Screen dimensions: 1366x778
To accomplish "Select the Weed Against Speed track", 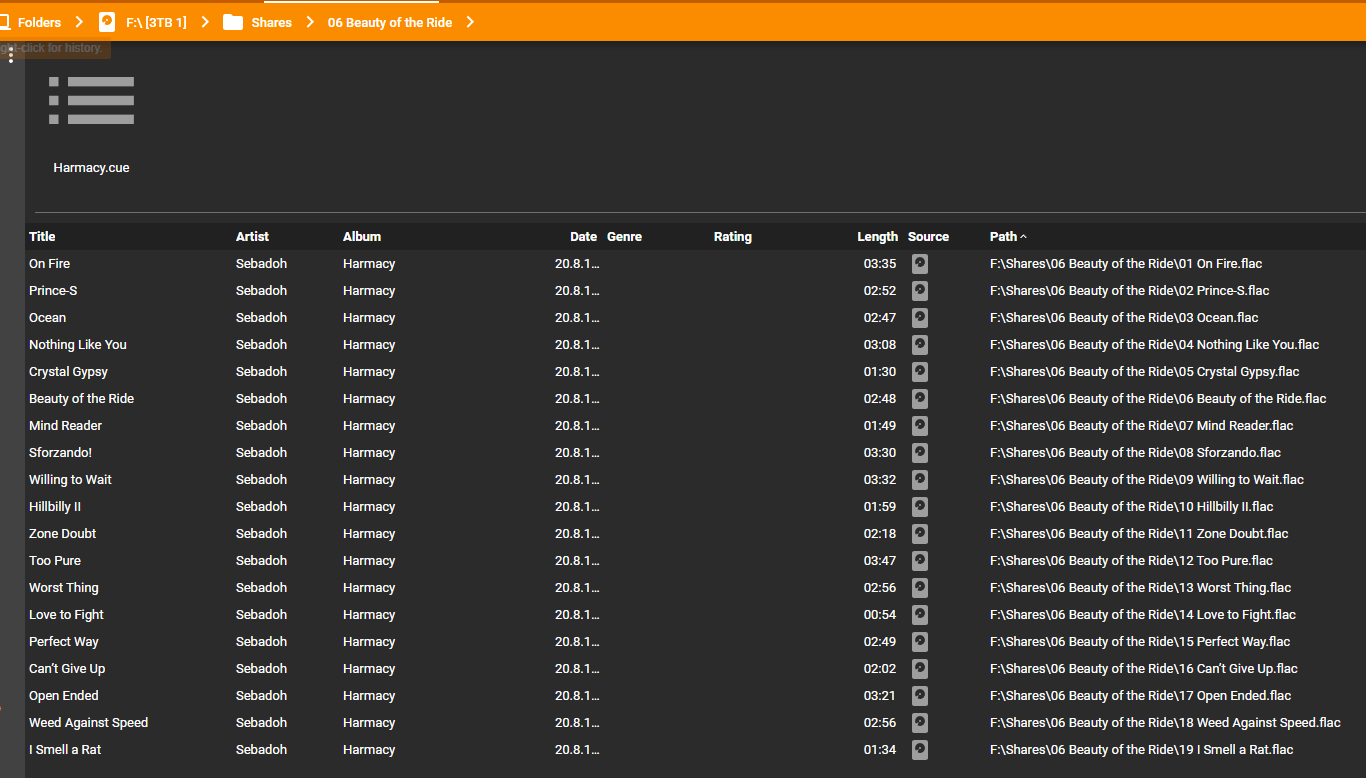I will pyautogui.click(x=88, y=723).
